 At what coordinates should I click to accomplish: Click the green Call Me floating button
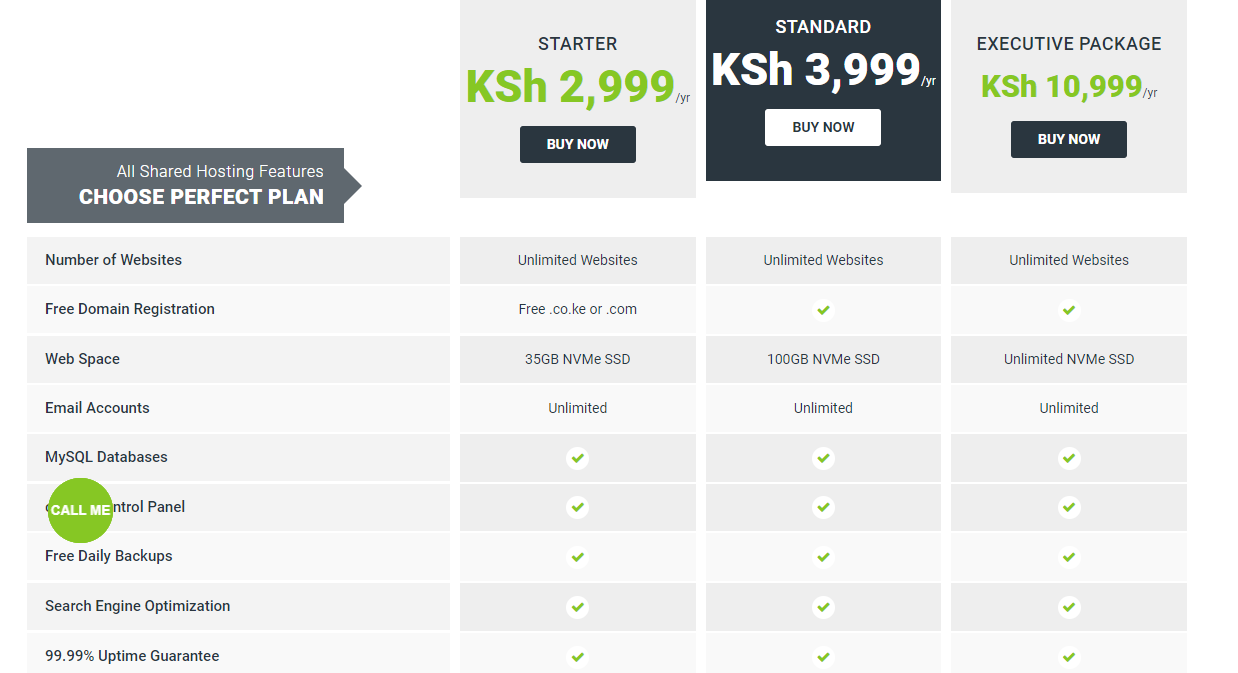[80, 510]
